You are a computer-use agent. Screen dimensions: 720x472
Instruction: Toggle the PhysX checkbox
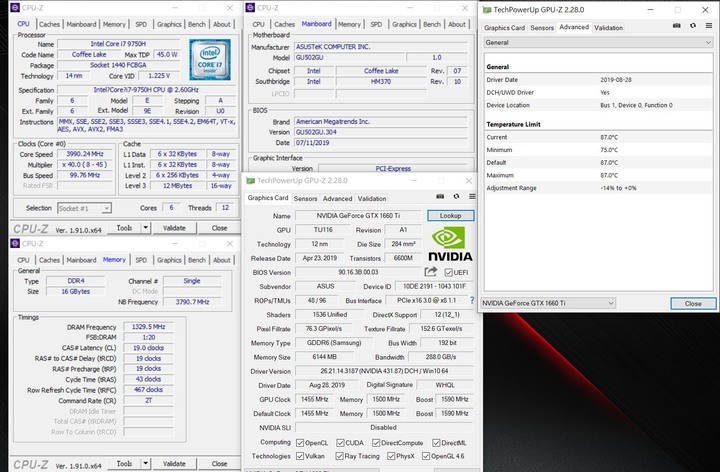[391, 456]
